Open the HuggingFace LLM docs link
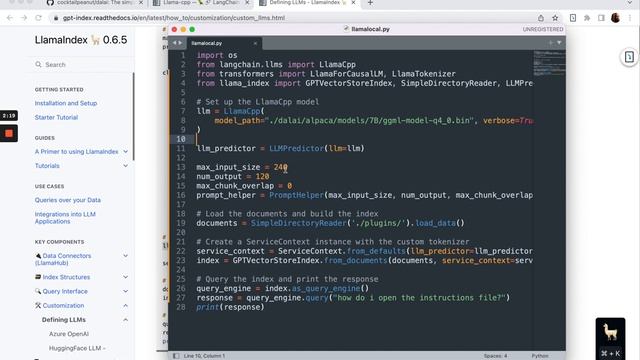 pos(77,348)
